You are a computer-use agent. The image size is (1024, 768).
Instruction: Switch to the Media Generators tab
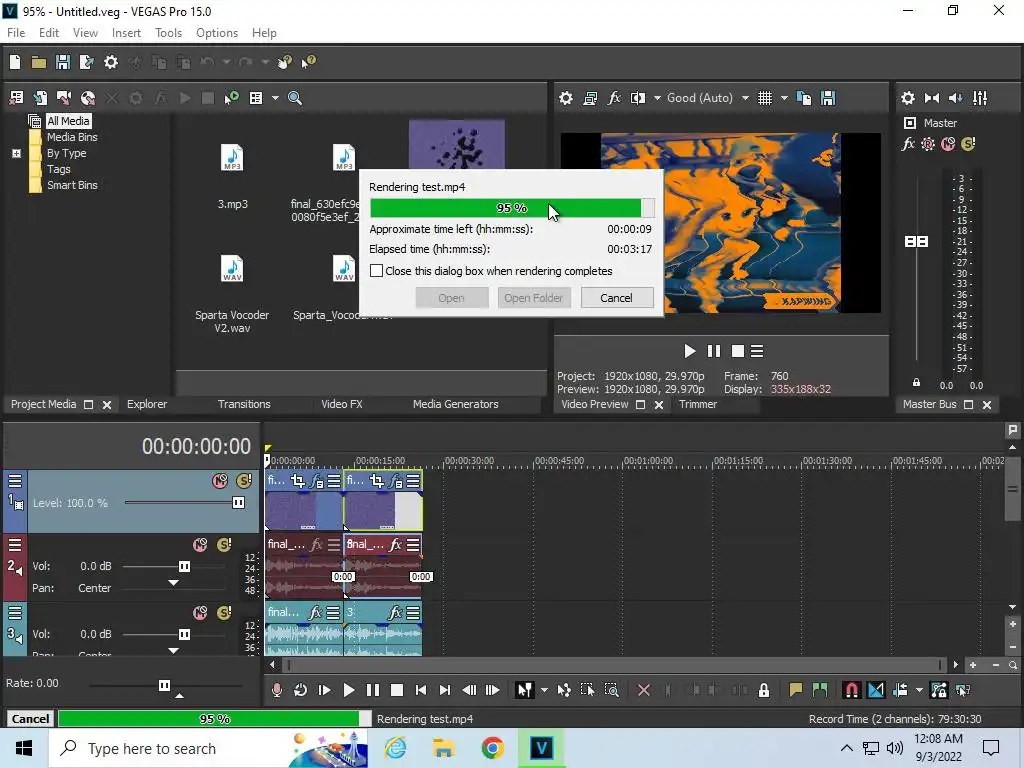pos(455,404)
